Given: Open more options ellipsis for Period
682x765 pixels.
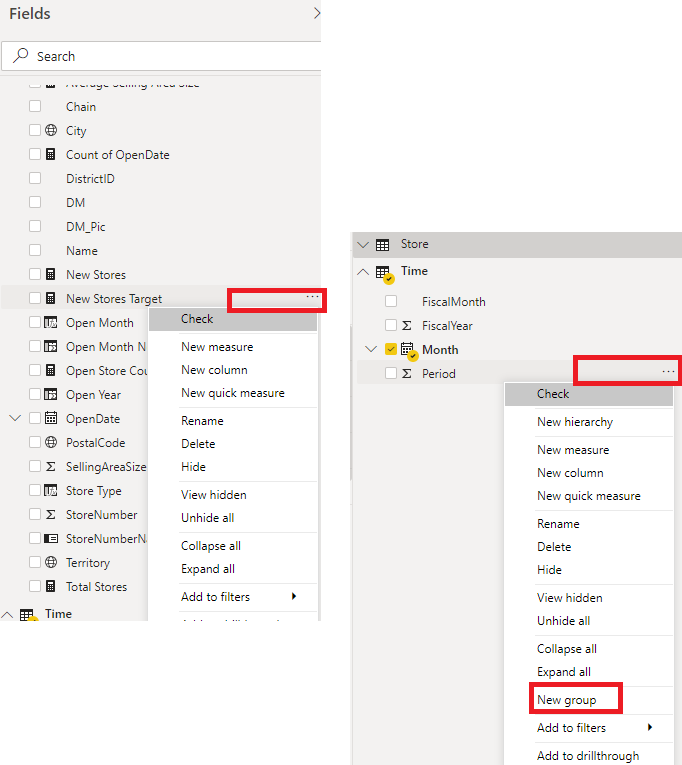Looking at the screenshot, I should (668, 372).
